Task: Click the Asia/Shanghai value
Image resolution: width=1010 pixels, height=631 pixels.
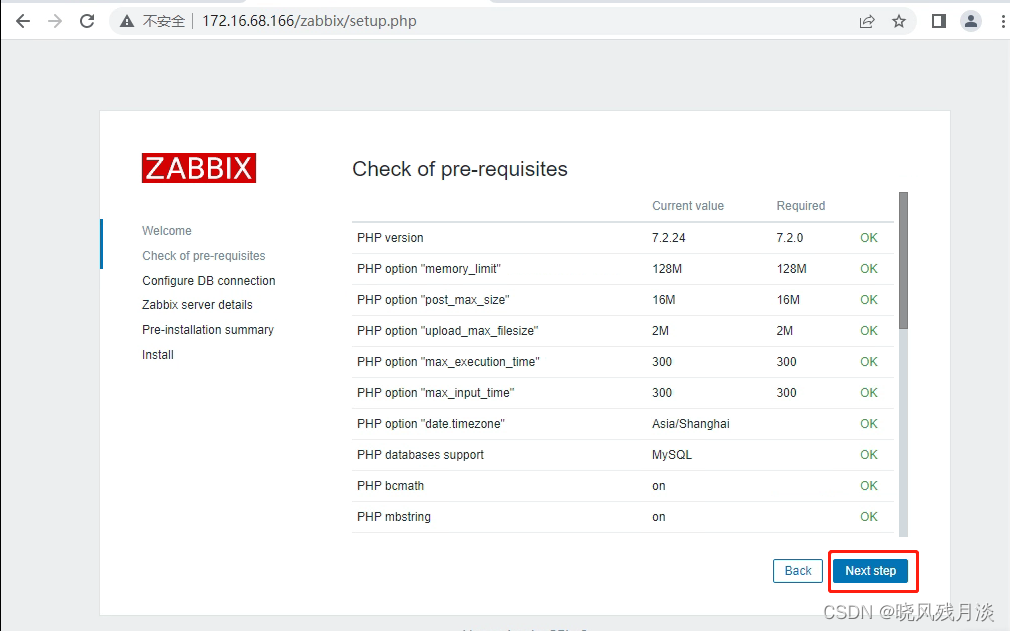Action: pyautogui.click(x=691, y=424)
